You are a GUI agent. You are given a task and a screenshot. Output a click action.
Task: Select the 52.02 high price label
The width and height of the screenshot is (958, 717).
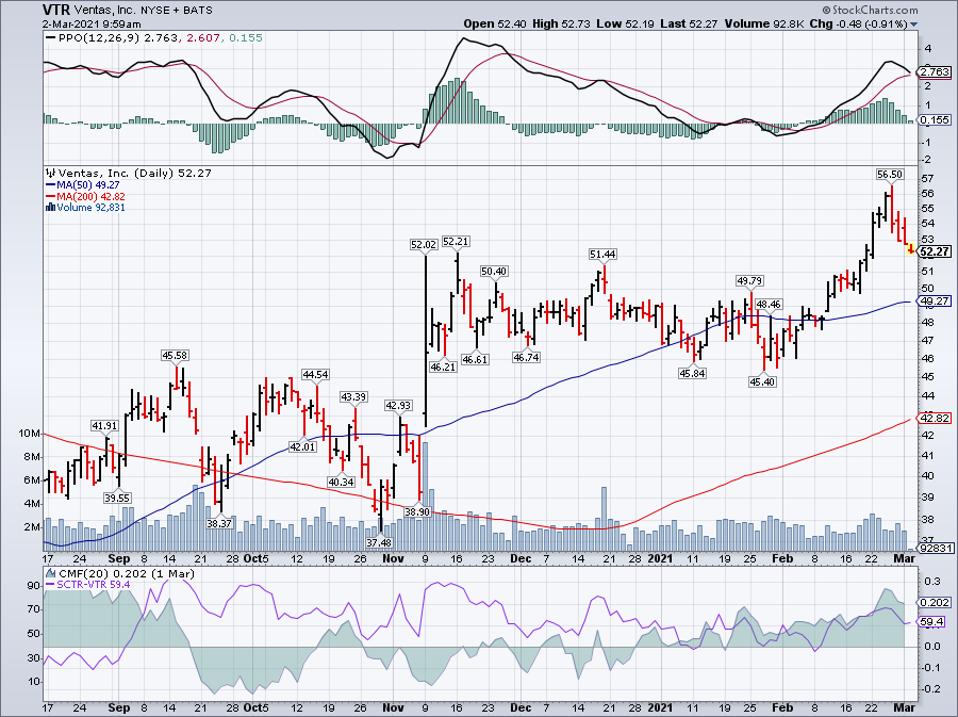423,244
